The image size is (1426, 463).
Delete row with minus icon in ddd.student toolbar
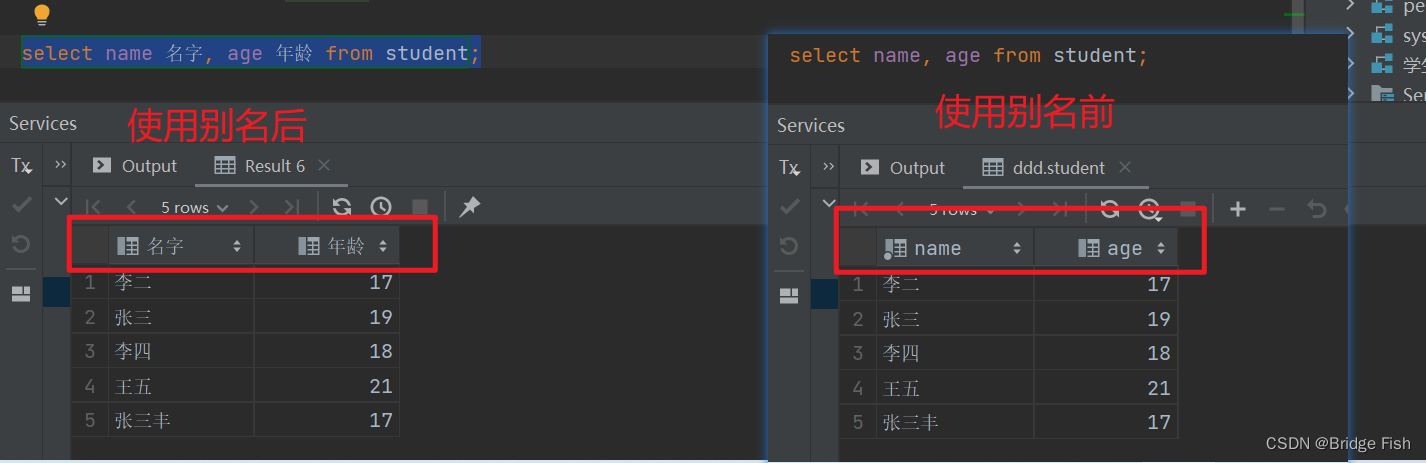point(1276,209)
